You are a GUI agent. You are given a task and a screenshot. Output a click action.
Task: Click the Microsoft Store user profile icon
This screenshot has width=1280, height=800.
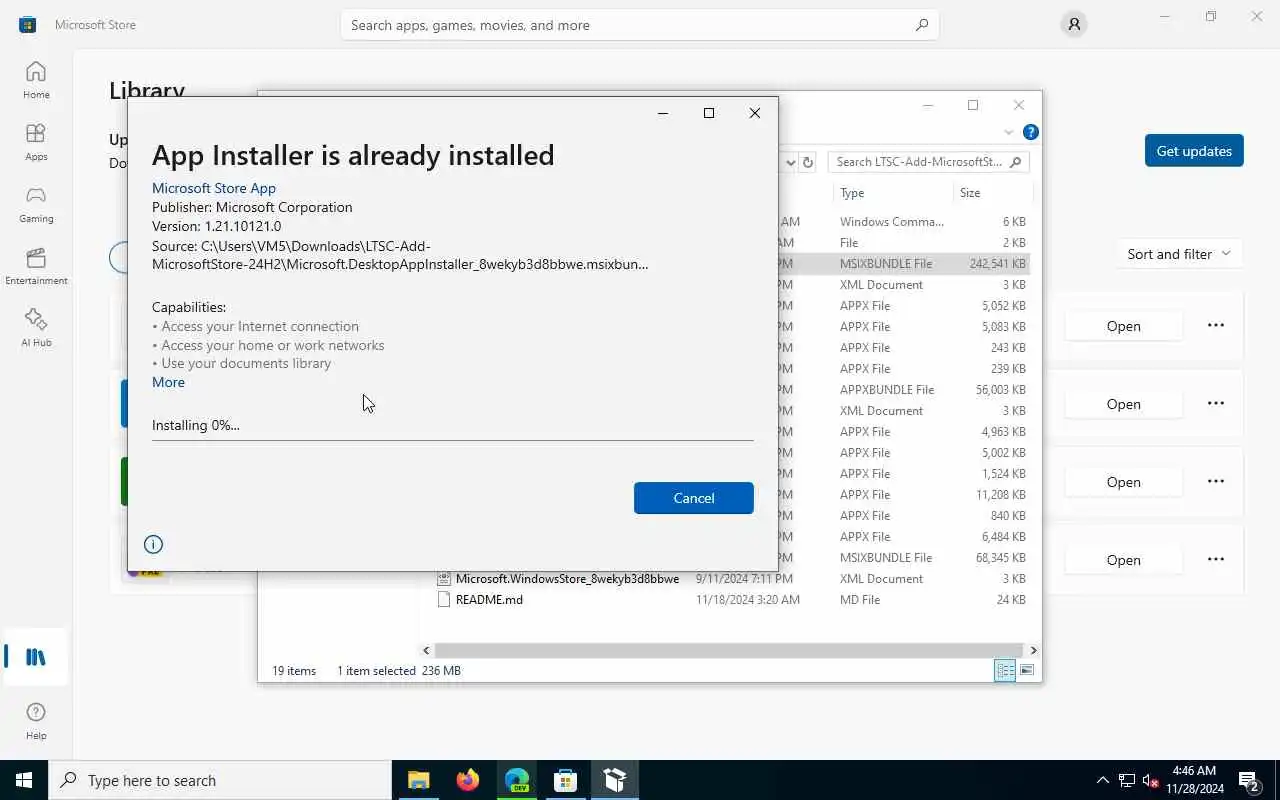1074,25
